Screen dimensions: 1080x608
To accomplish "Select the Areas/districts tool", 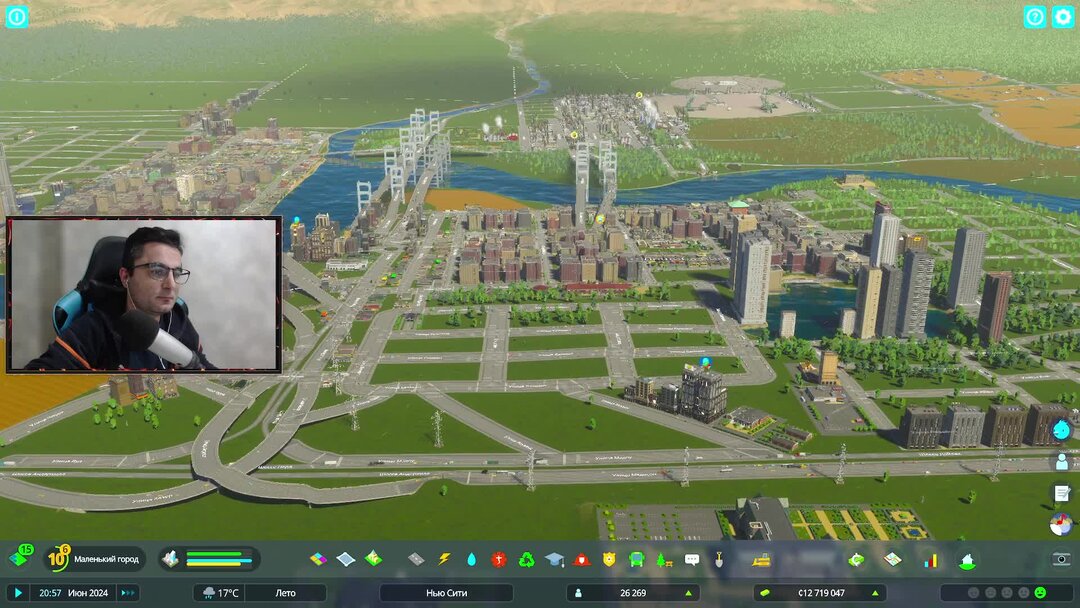I will click(x=346, y=559).
